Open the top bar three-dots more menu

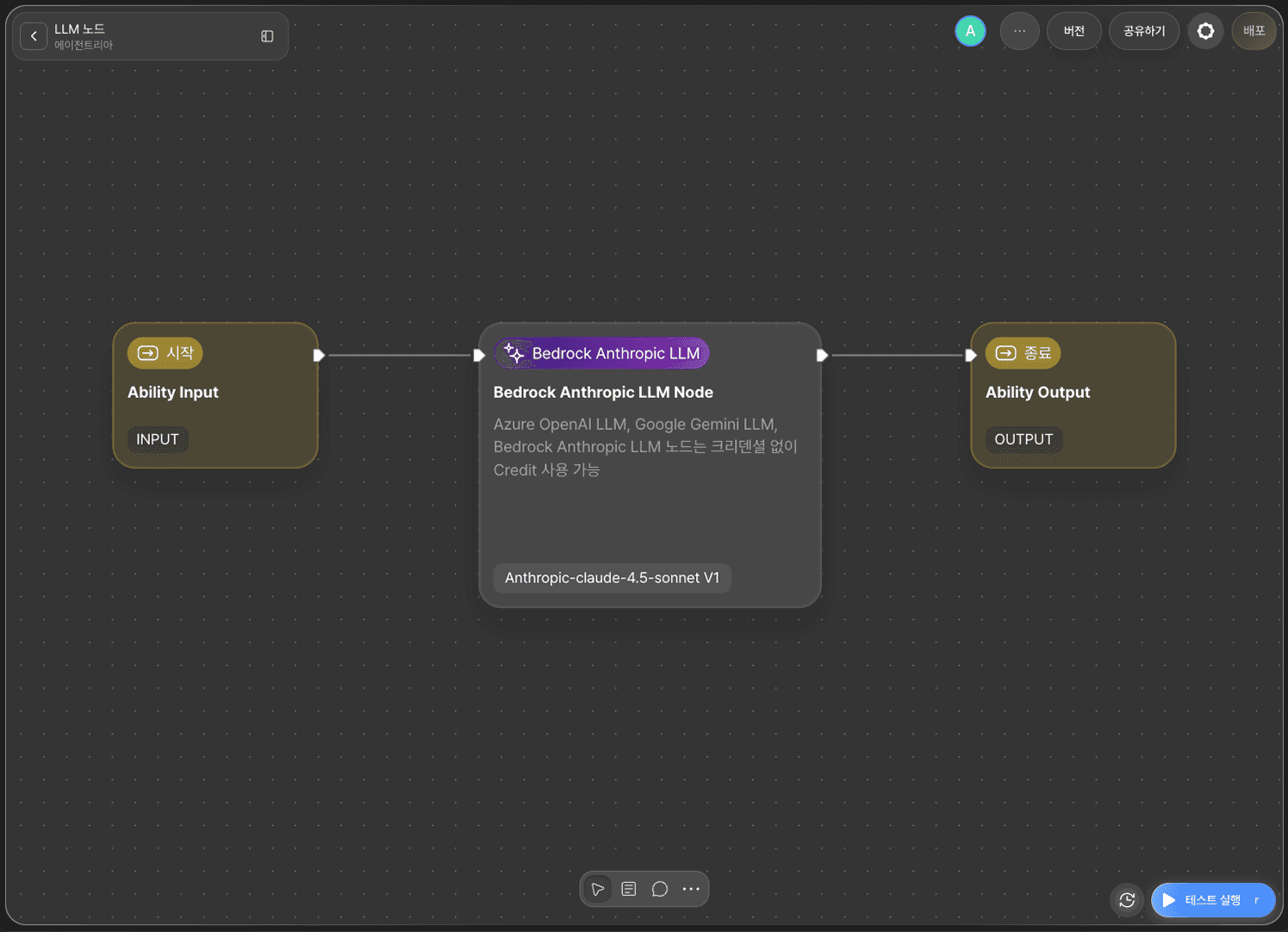click(x=1019, y=31)
